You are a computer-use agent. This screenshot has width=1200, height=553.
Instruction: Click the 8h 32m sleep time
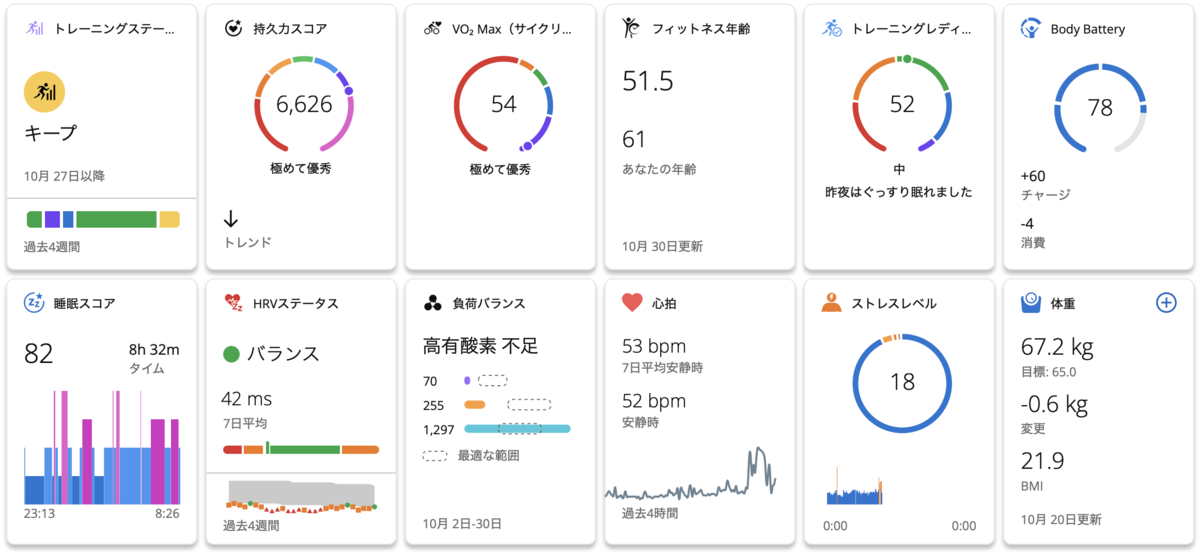point(154,349)
